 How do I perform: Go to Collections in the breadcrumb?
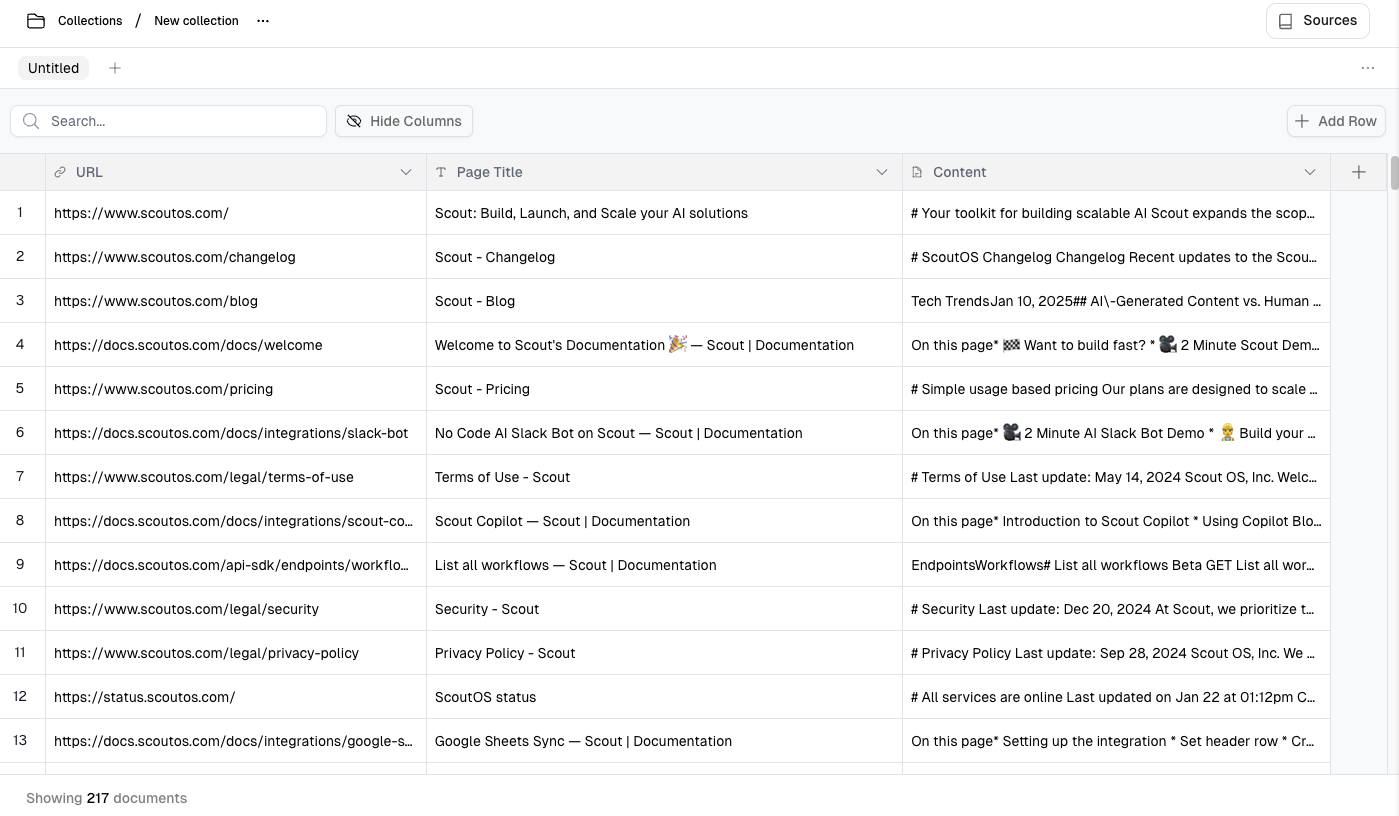pos(90,21)
